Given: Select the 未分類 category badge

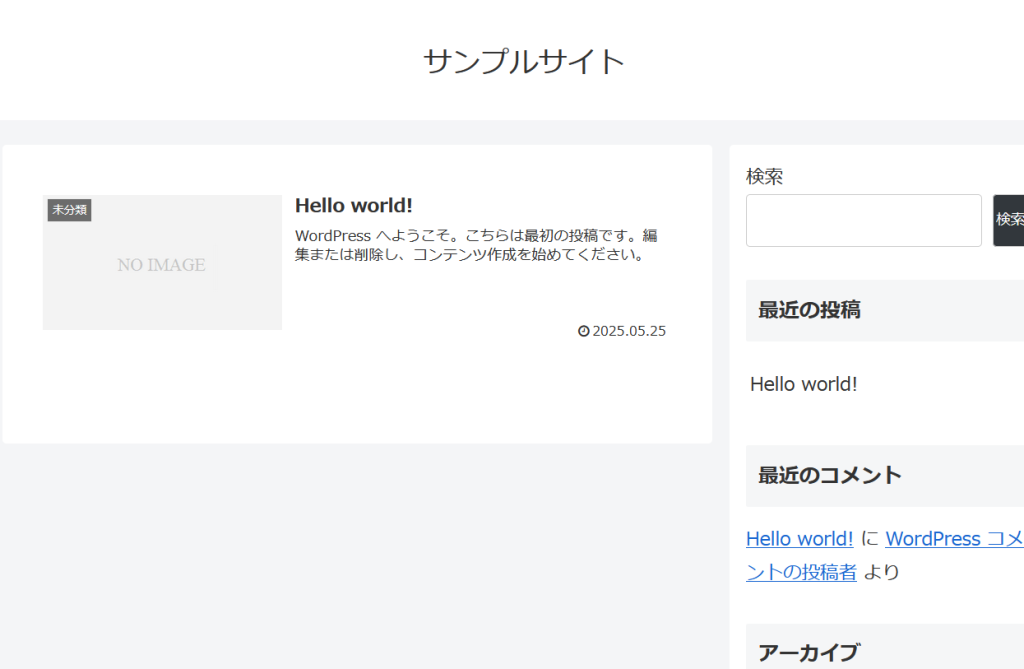Looking at the screenshot, I should (x=70, y=210).
